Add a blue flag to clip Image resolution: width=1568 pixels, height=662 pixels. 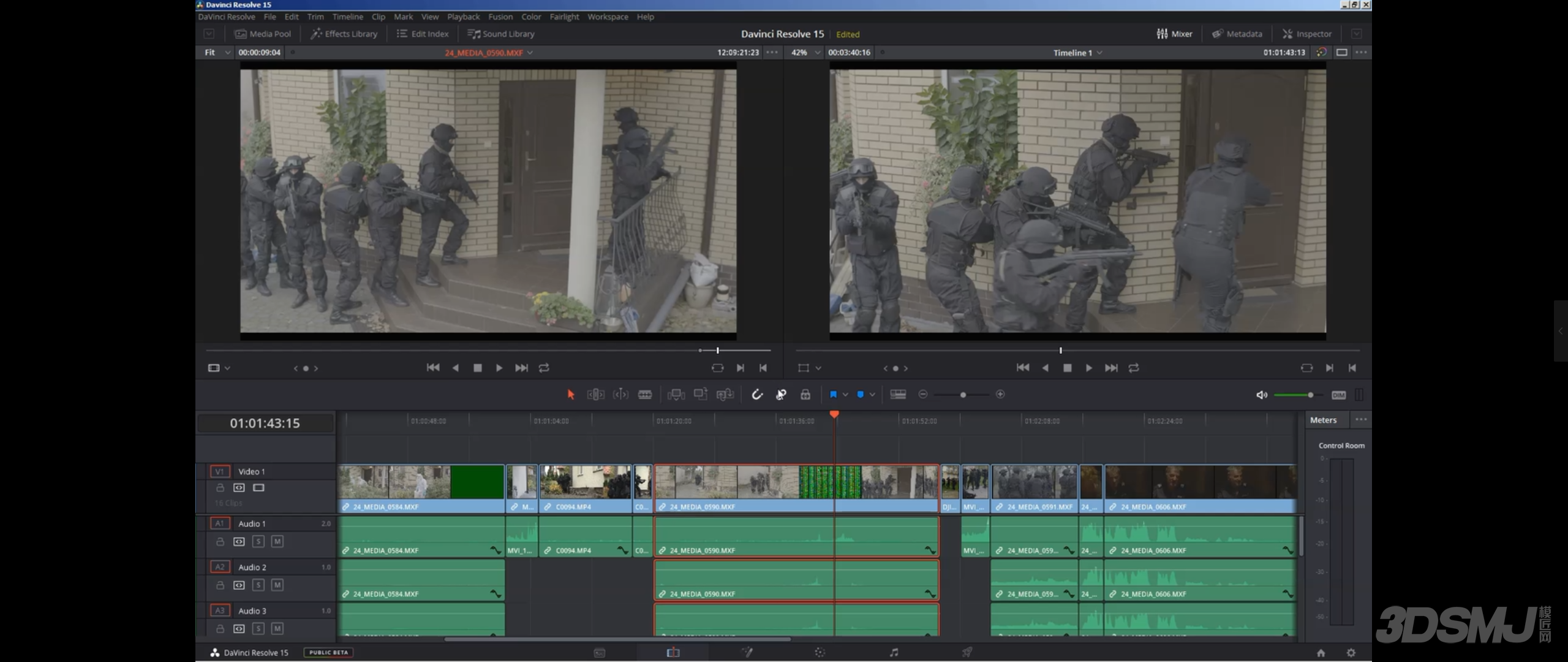(833, 395)
